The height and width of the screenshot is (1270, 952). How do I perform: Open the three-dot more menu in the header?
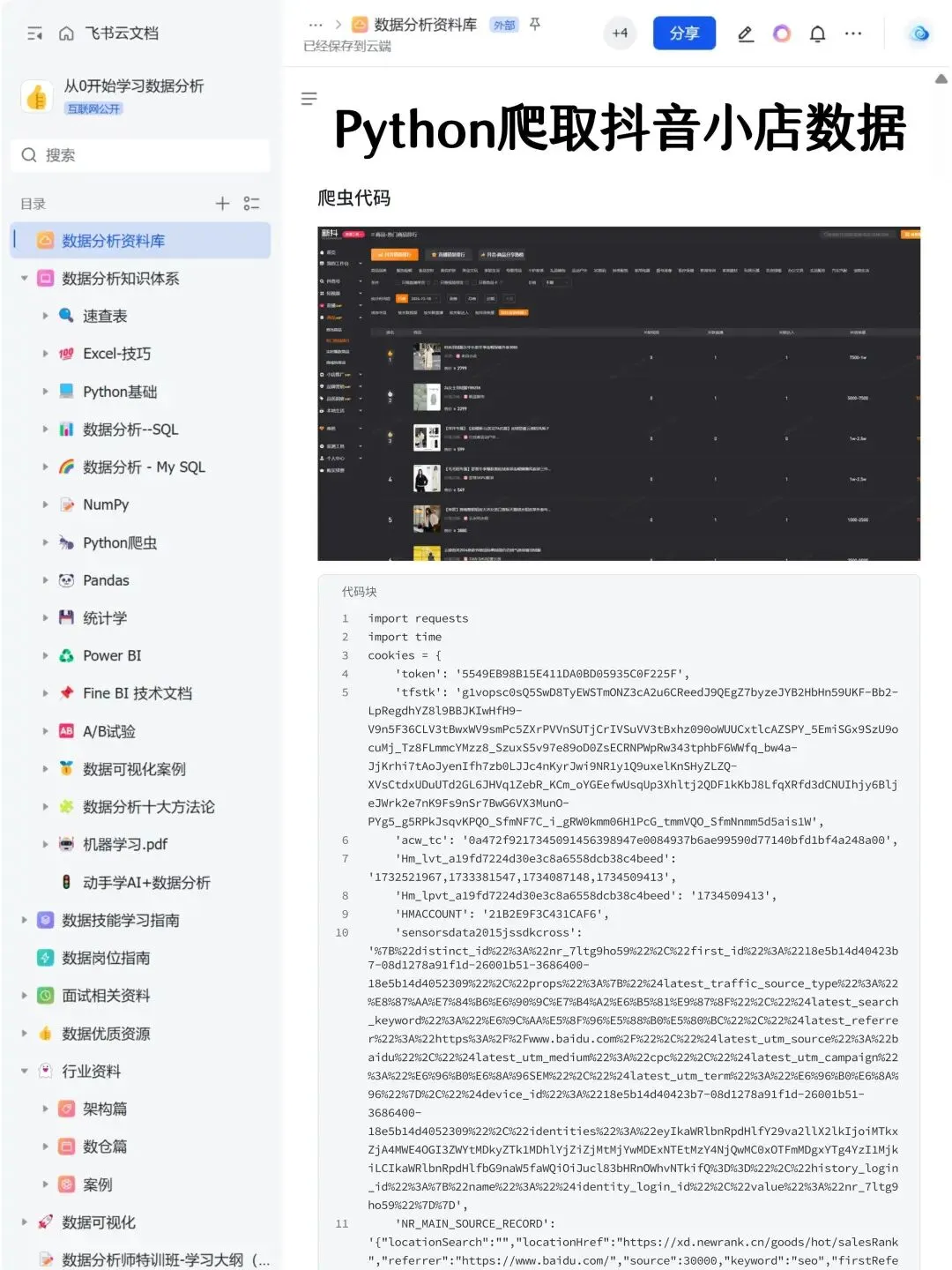853,34
